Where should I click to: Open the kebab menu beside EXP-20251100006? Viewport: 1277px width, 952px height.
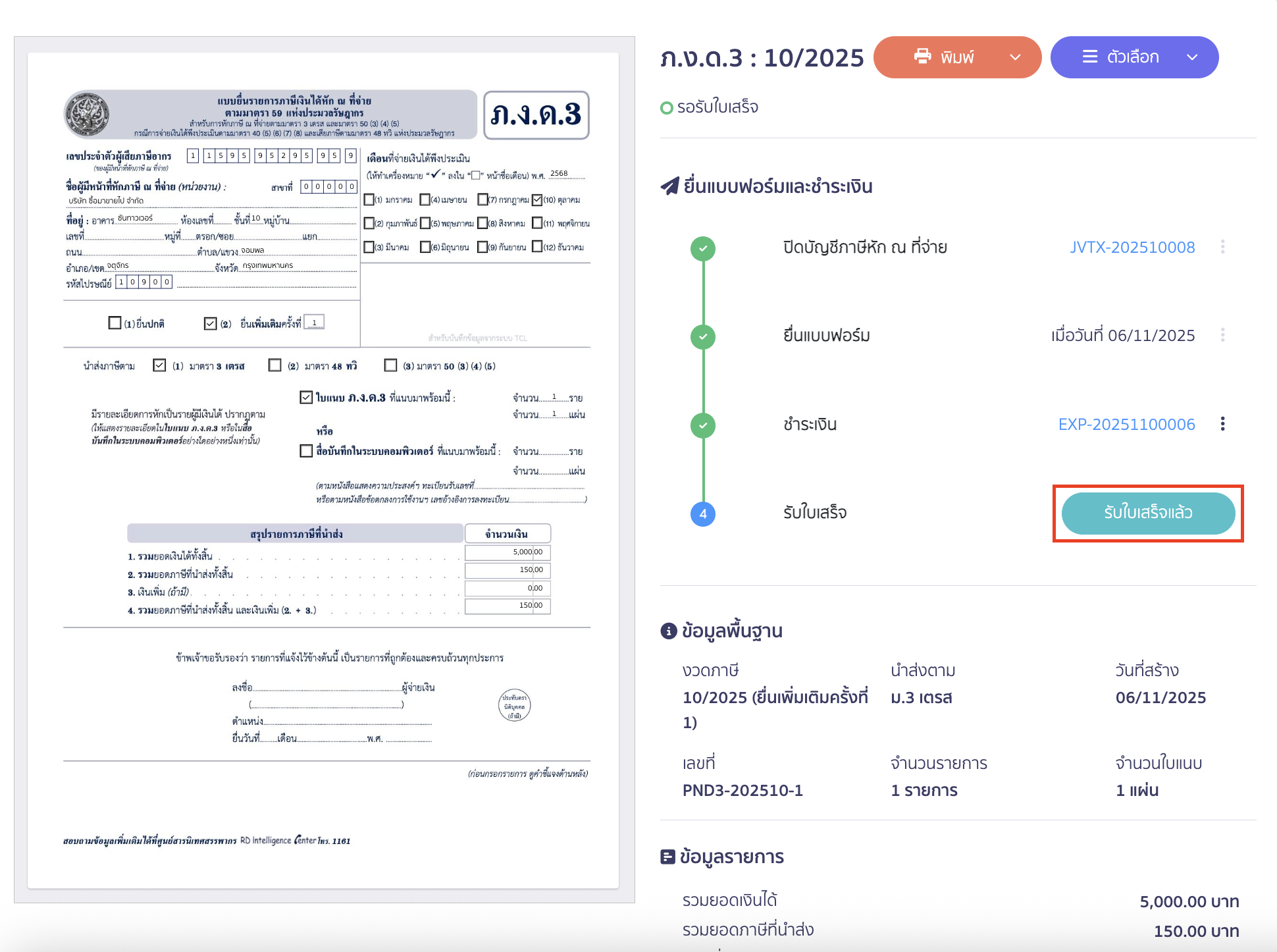click(x=1223, y=425)
